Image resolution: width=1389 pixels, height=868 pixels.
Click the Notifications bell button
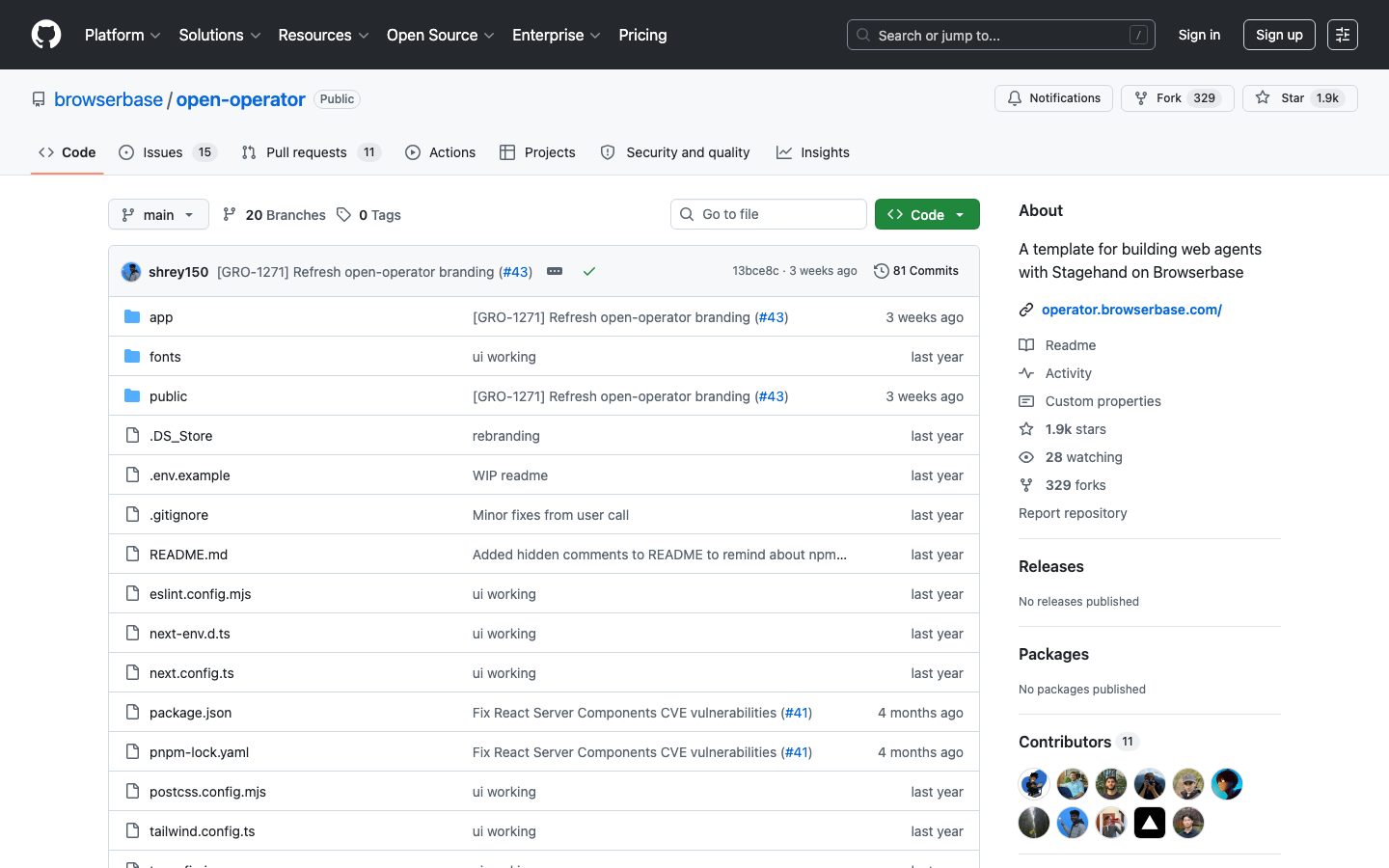click(x=1053, y=98)
